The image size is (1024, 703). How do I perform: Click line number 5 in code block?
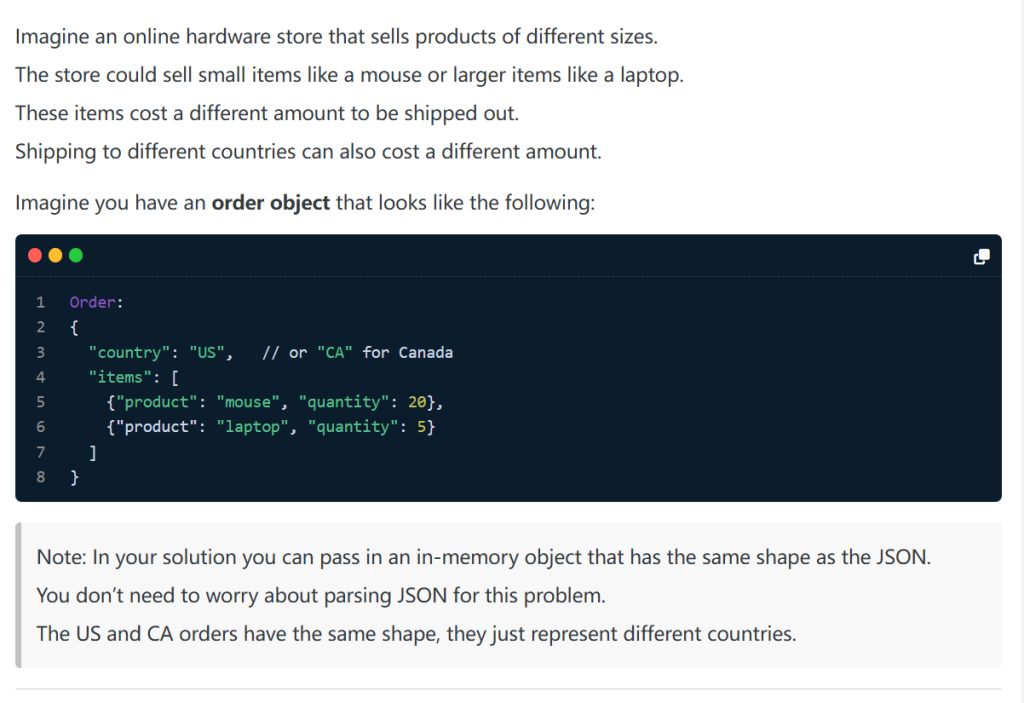click(x=41, y=402)
